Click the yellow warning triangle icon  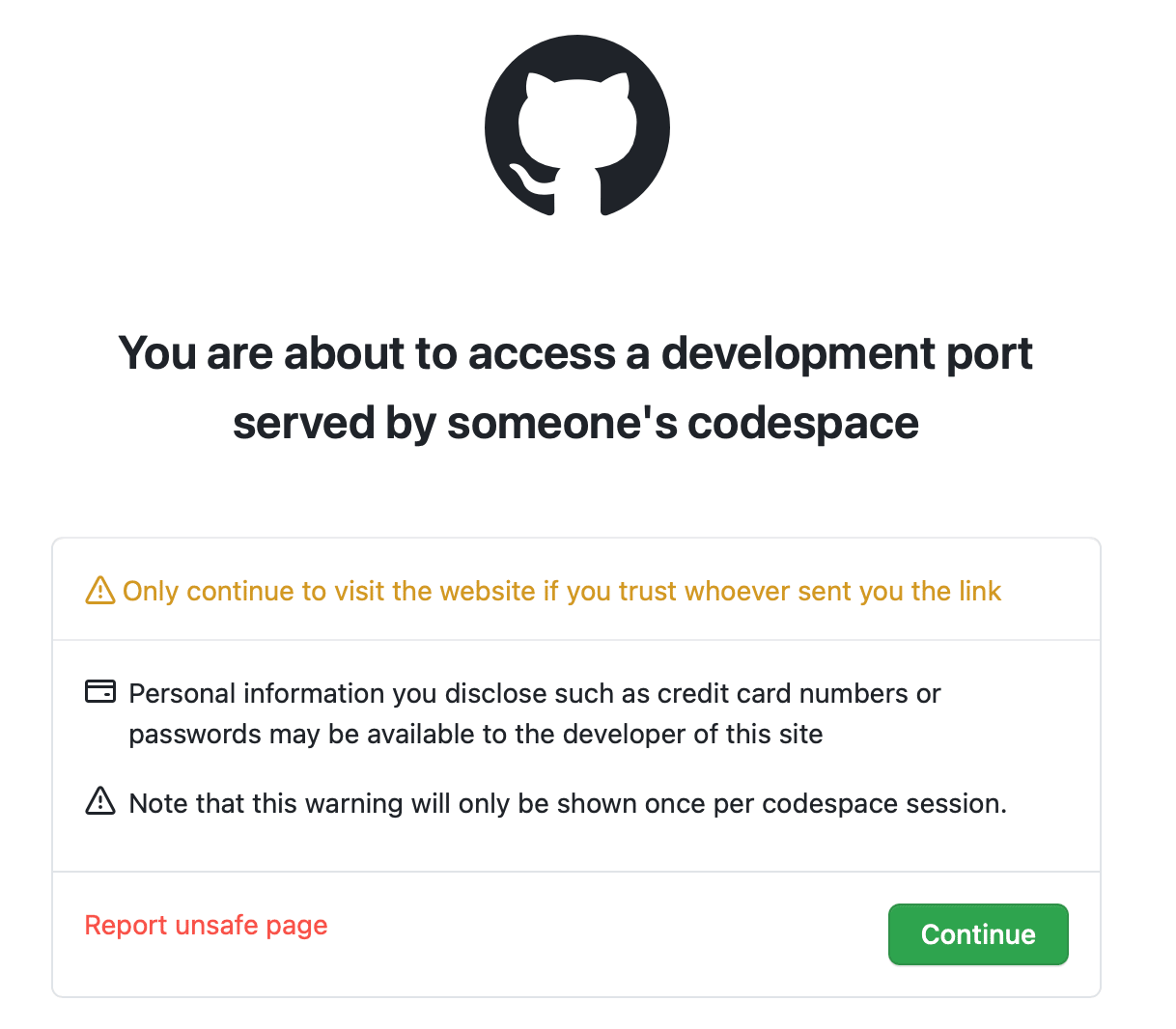click(x=100, y=590)
